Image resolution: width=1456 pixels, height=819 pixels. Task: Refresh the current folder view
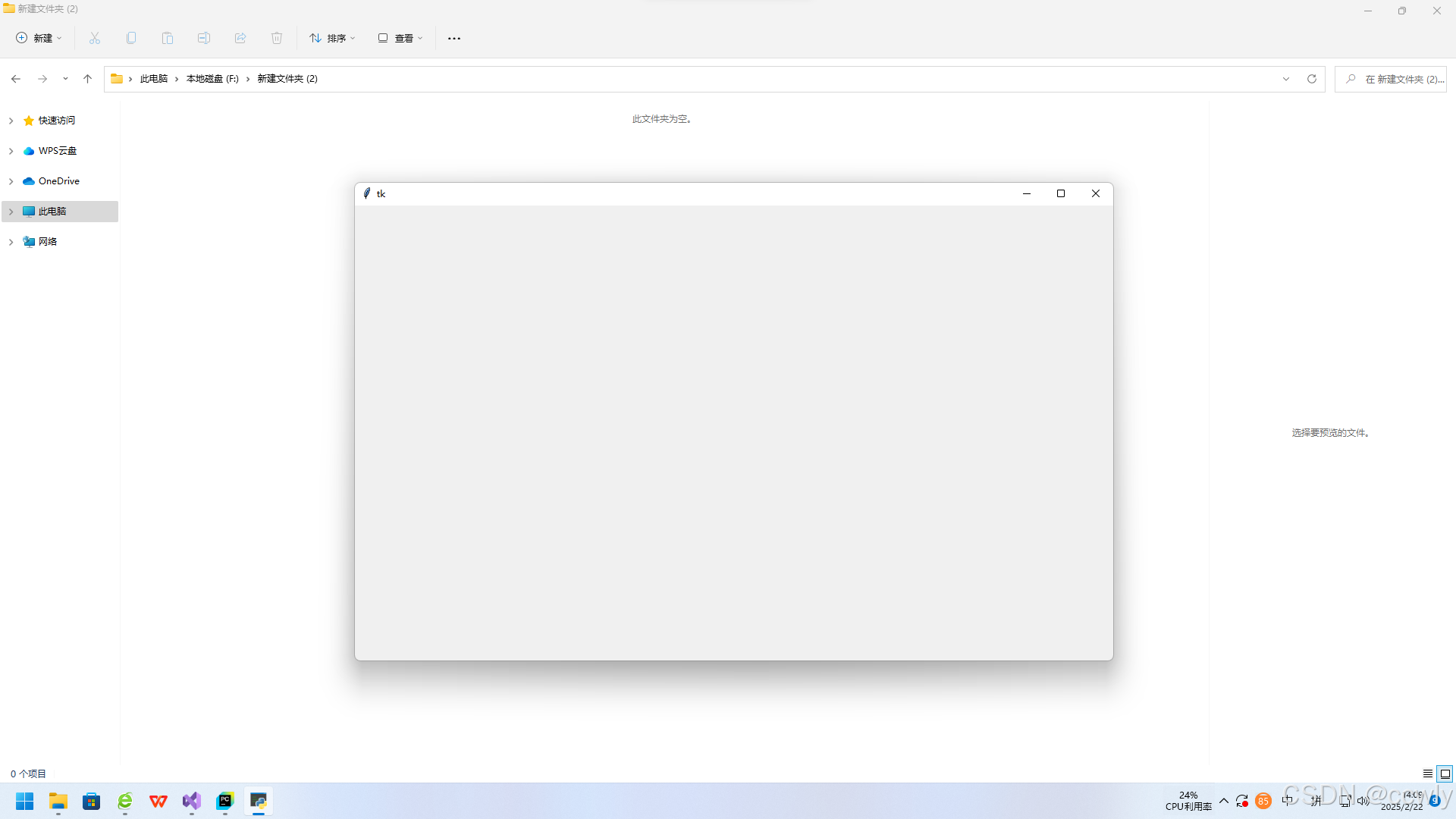(x=1312, y=79)
